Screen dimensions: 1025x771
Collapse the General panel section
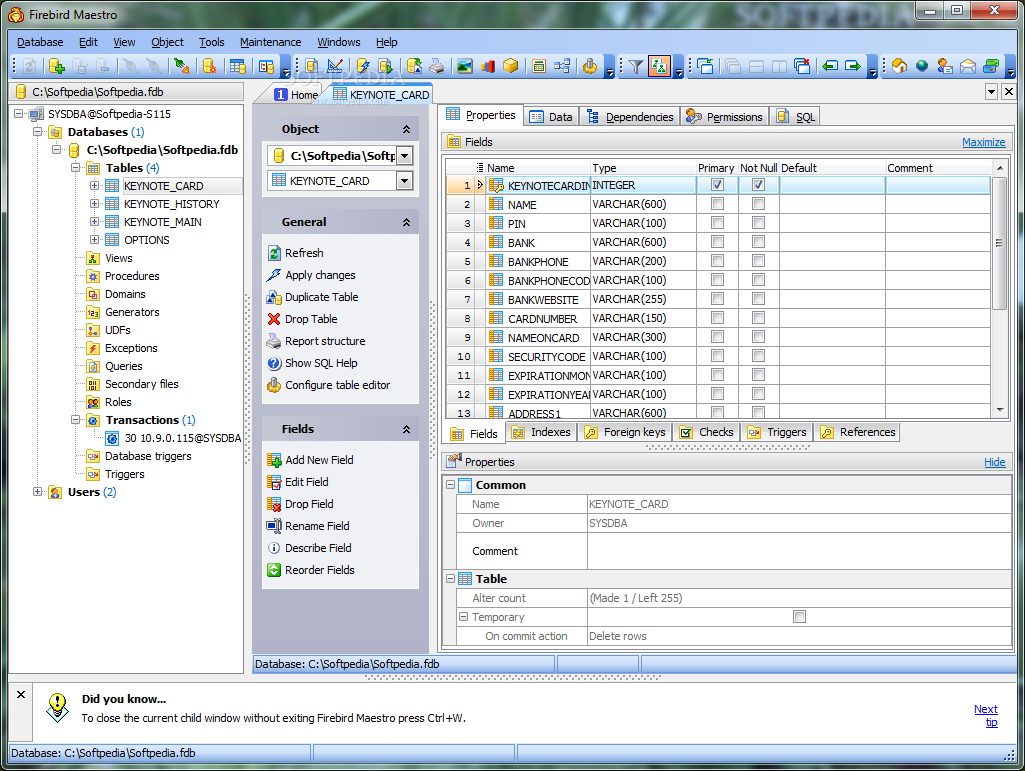tap(406, 222)
